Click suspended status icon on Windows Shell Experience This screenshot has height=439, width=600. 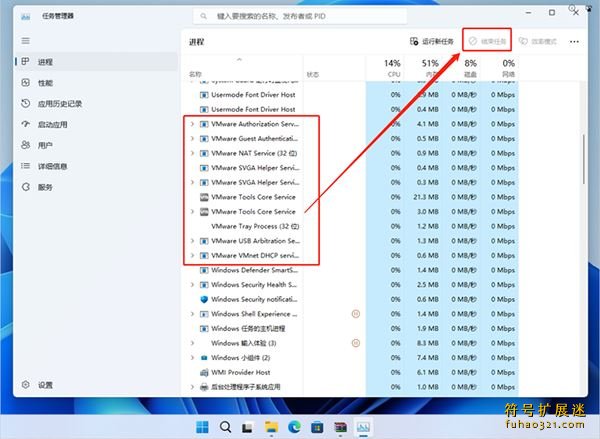click(x=355, y=314)
